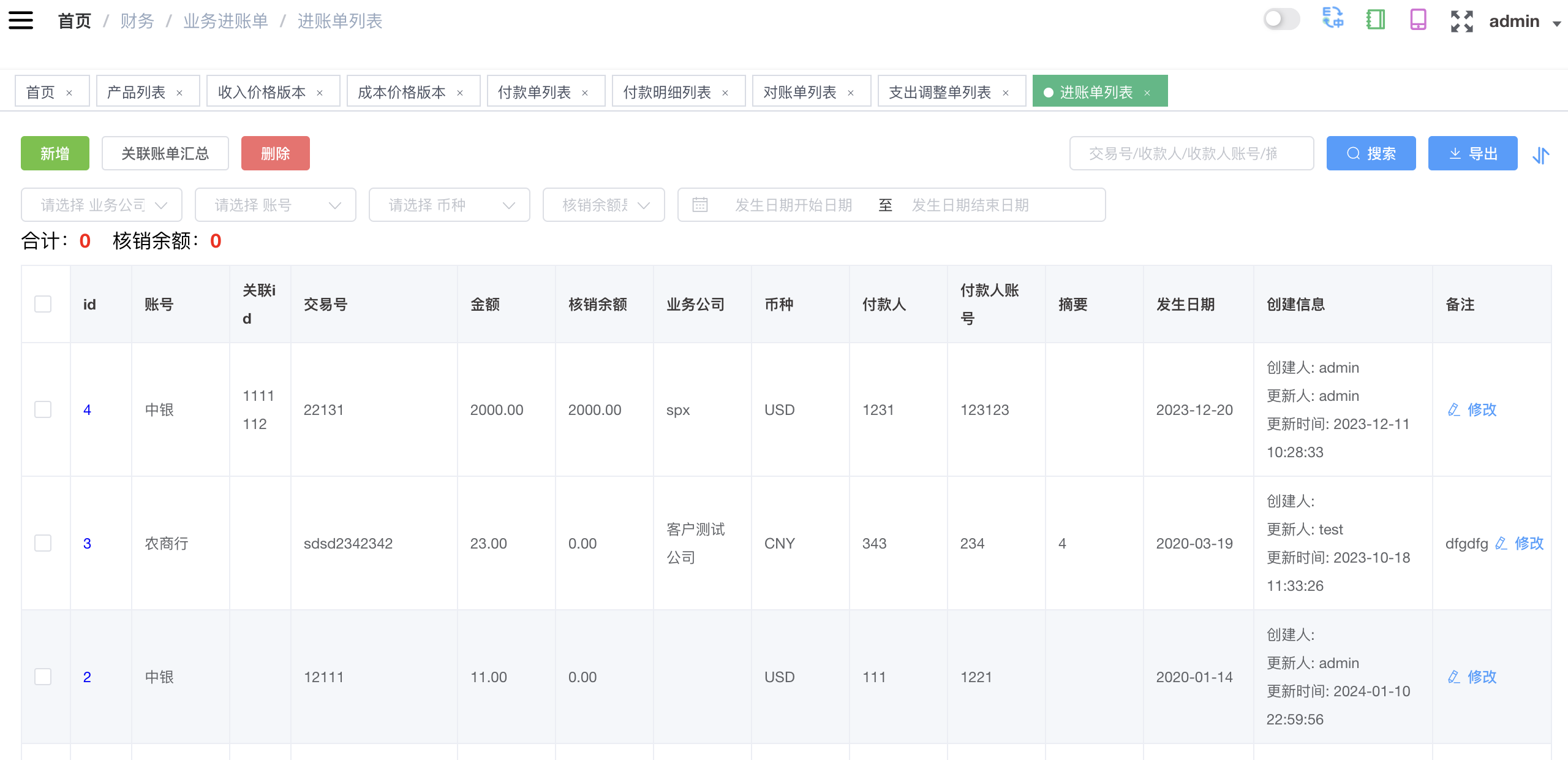Toggle fullscreen mode icon

coord(1461,21)
